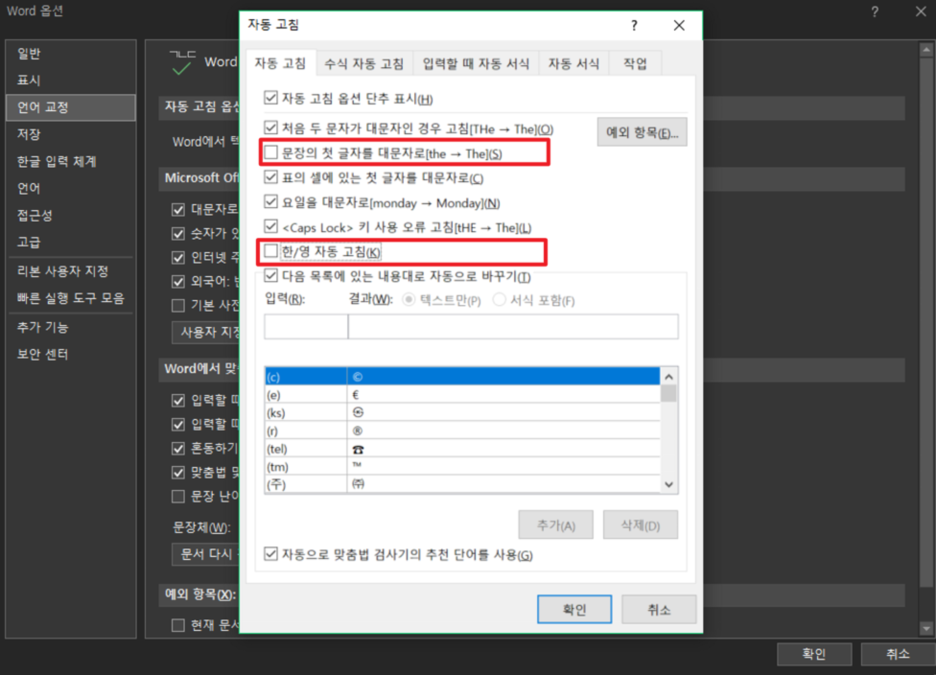Click 확인 button of Word 옵션 window
This screenshot has width=936, height=675.
(814, 654)
